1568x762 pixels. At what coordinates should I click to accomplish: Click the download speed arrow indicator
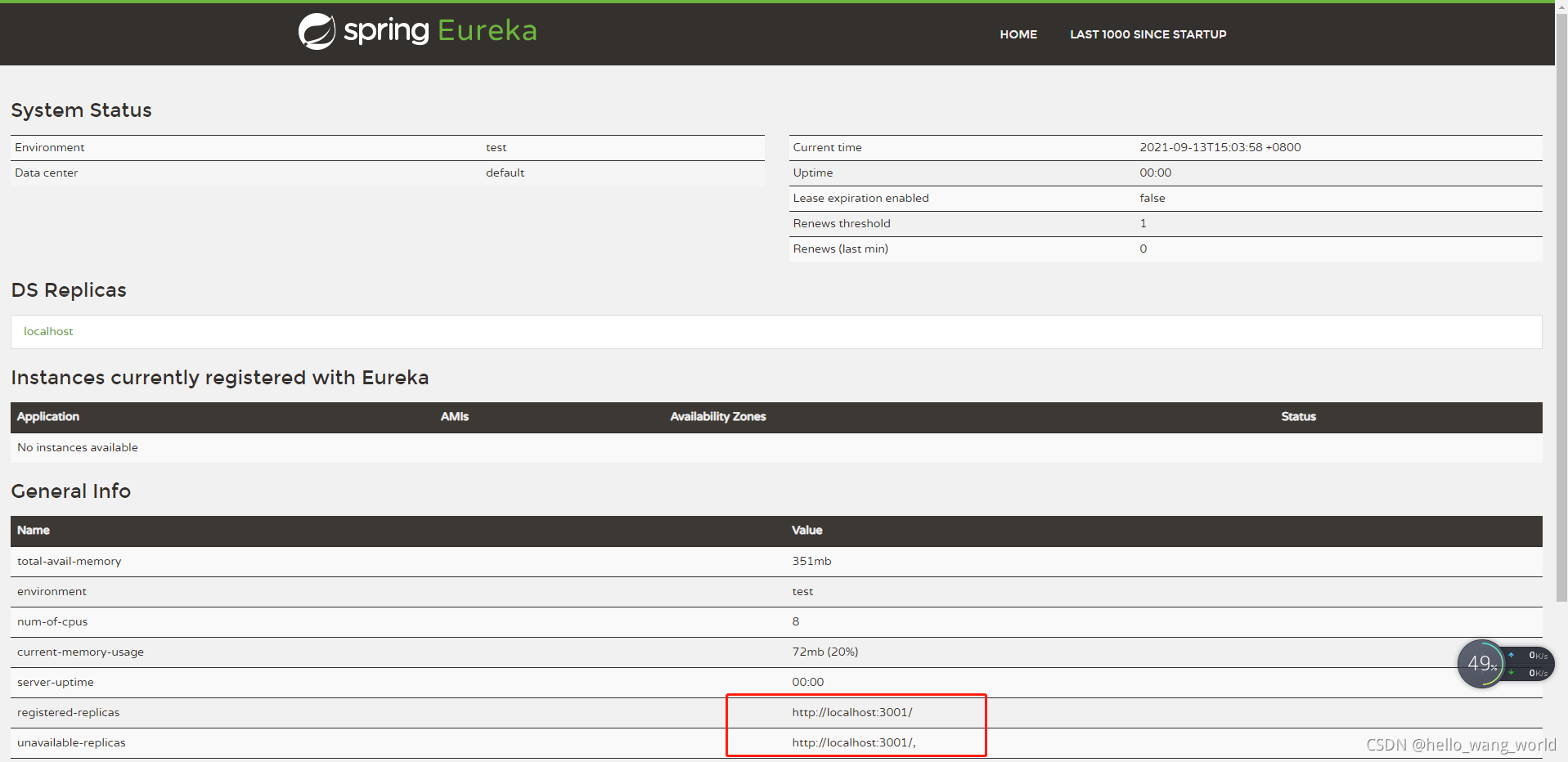pos(1511,673)
